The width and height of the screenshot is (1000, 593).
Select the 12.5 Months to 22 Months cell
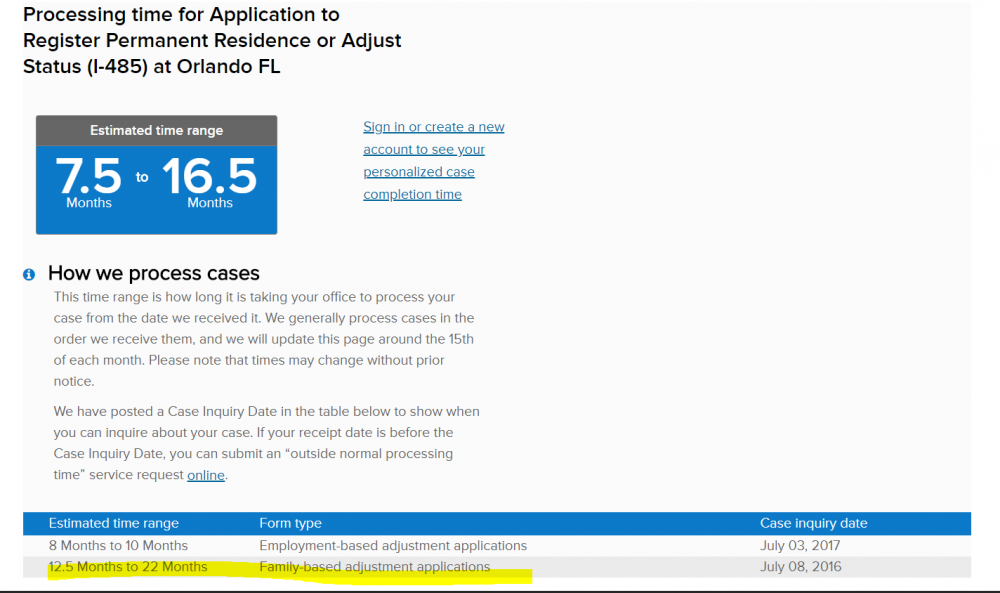coord(128,567)
